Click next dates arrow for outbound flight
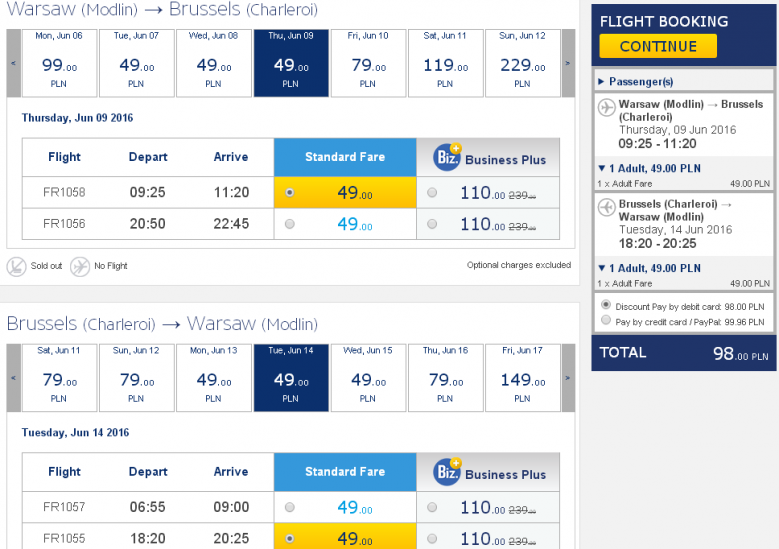 point(568,63)
